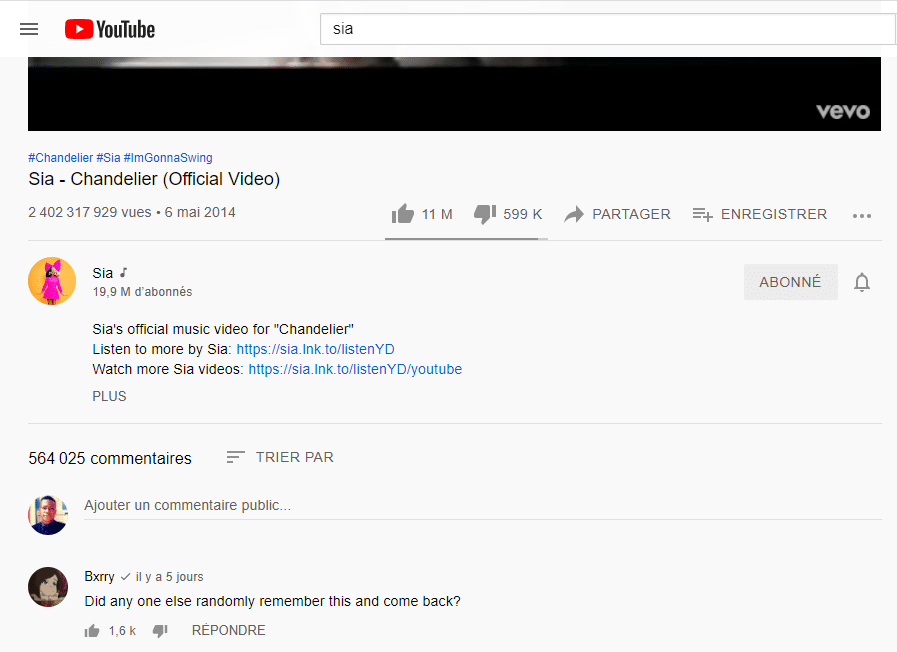
Task: Click the "599 K" dislike count
Action: (522, 214)
